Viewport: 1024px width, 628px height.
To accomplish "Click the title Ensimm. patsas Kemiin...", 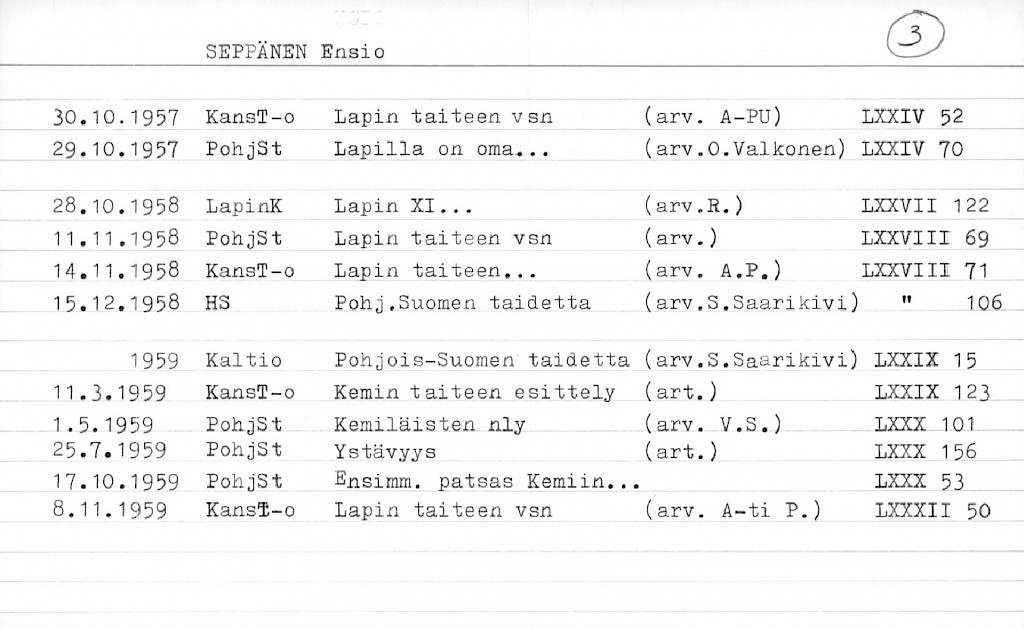I will tap(485, 482).
